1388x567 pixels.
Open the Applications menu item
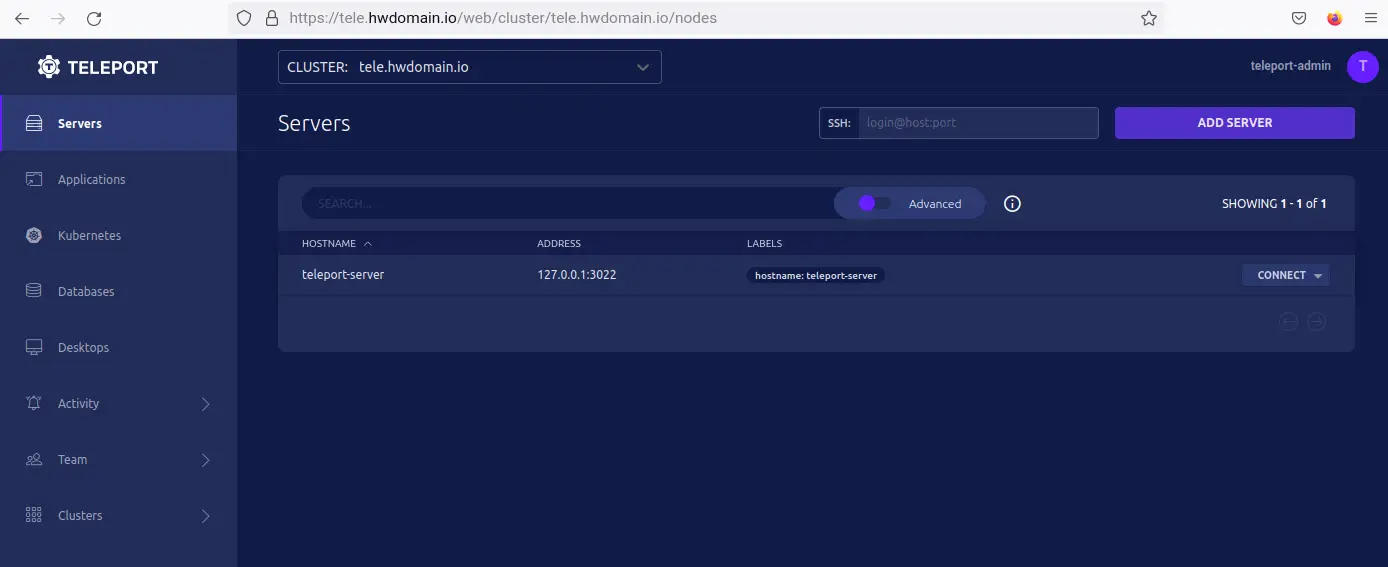click(x=118, y=179)
